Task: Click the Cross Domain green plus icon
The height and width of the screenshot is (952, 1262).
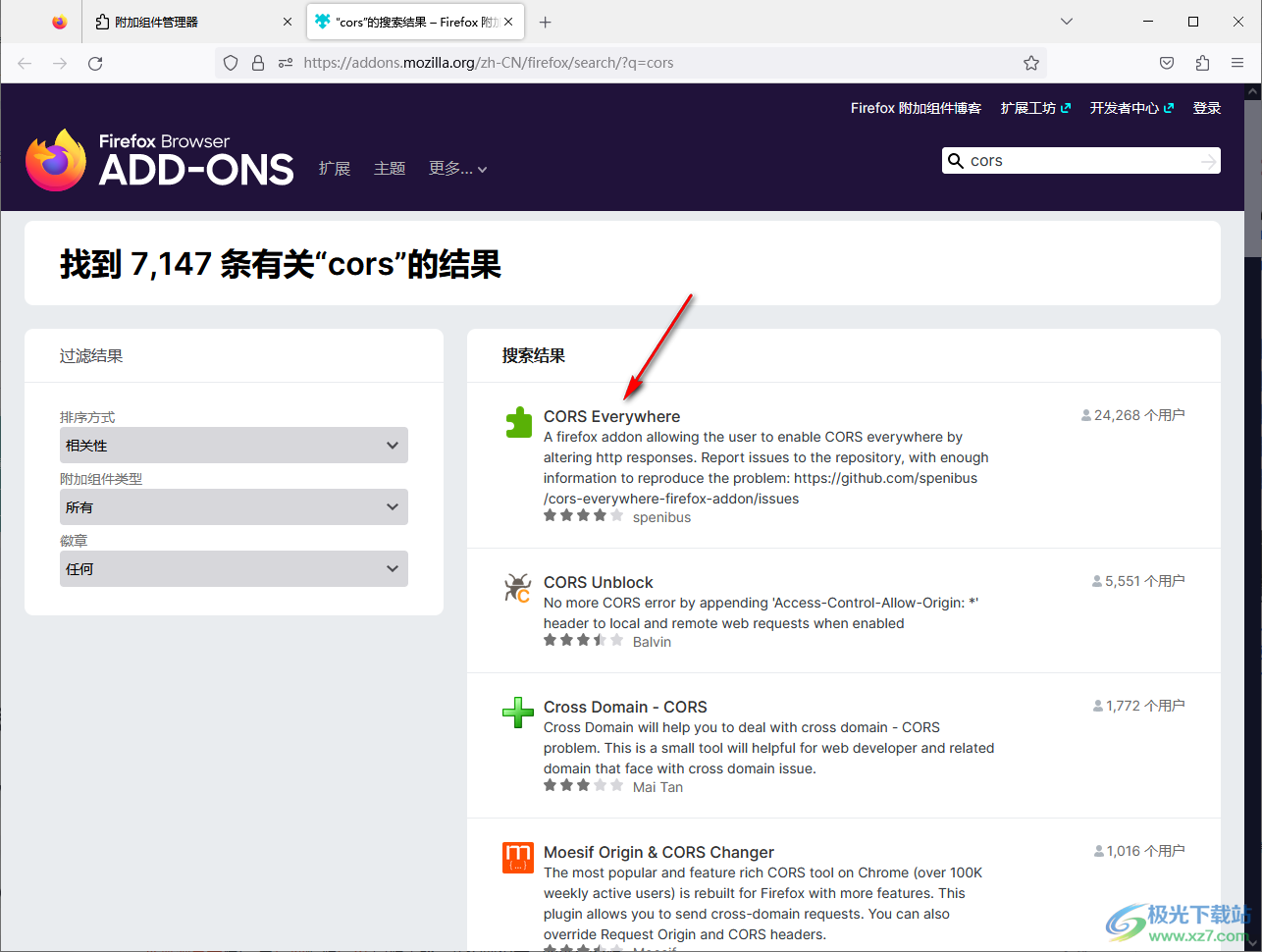Action: pos(517,713)
